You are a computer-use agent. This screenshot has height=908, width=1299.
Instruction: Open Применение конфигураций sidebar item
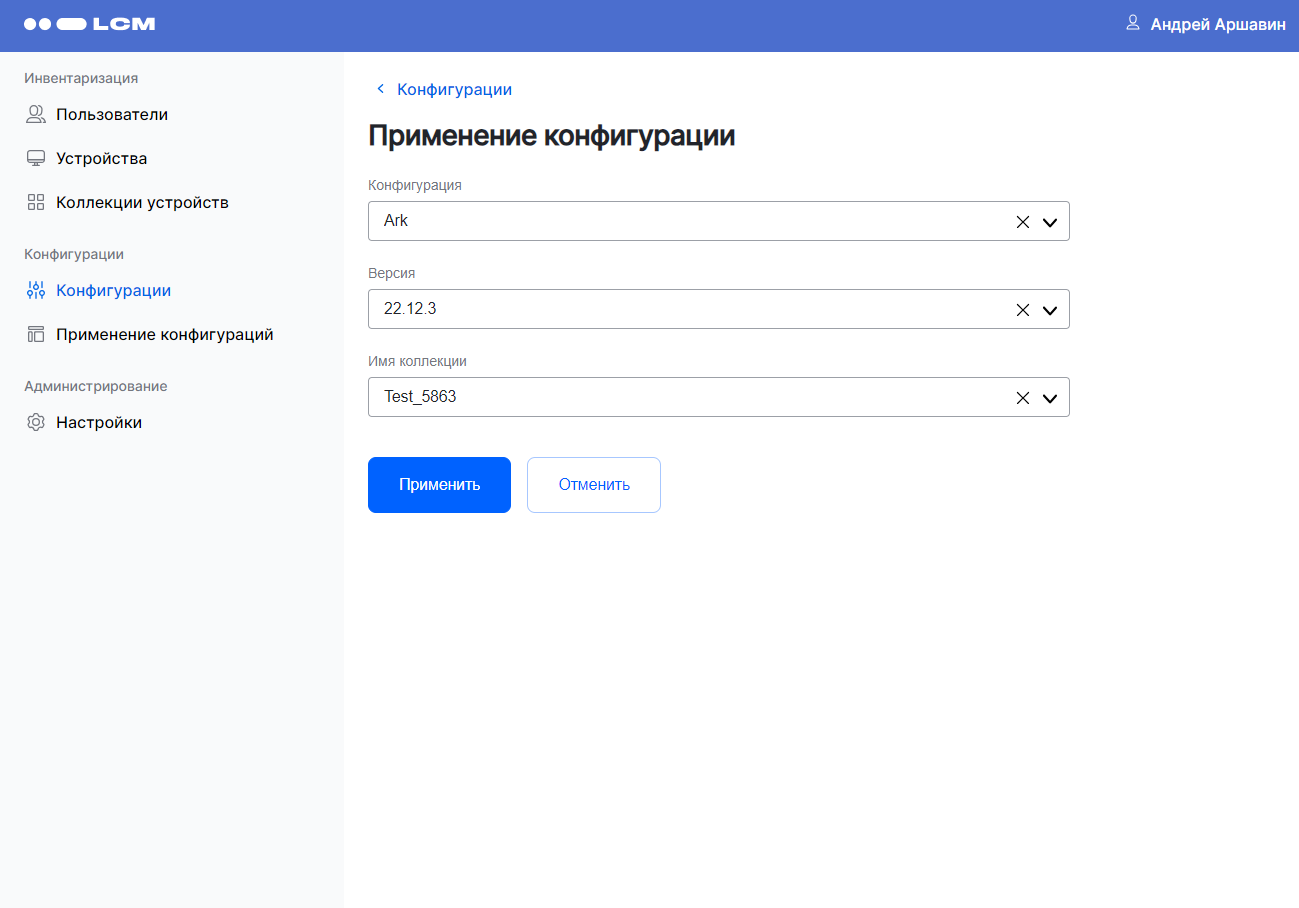164,334
